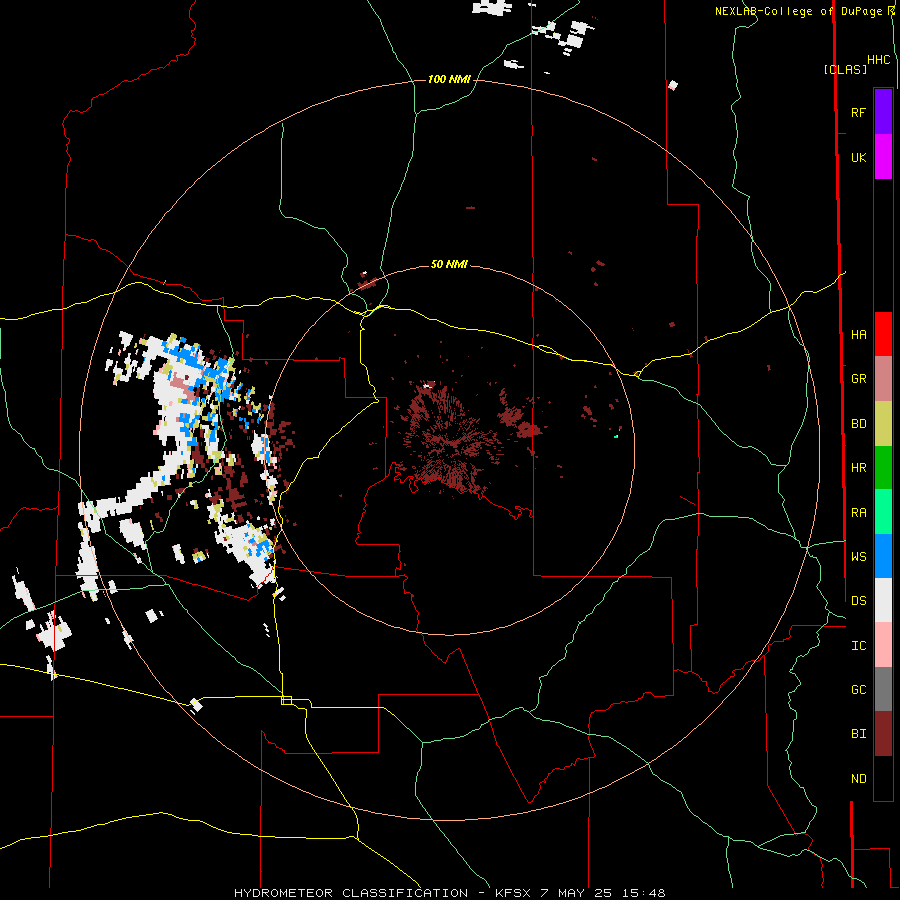Screen dimensions: 900x900
Task: Click the ND legend label
Action: pyautogui.click(x=858, y=779)
